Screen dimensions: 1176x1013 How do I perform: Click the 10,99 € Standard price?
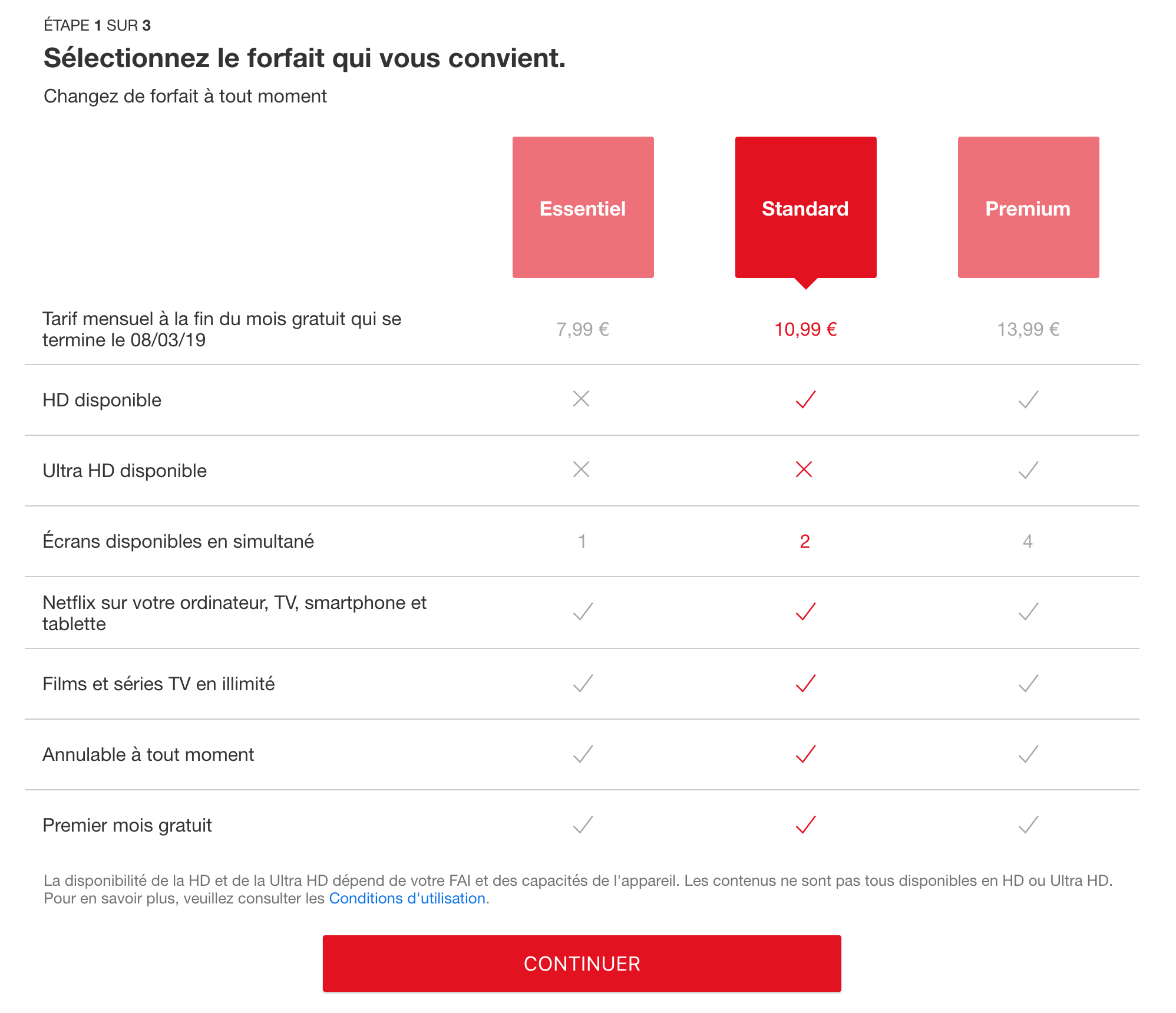point(805,329)
